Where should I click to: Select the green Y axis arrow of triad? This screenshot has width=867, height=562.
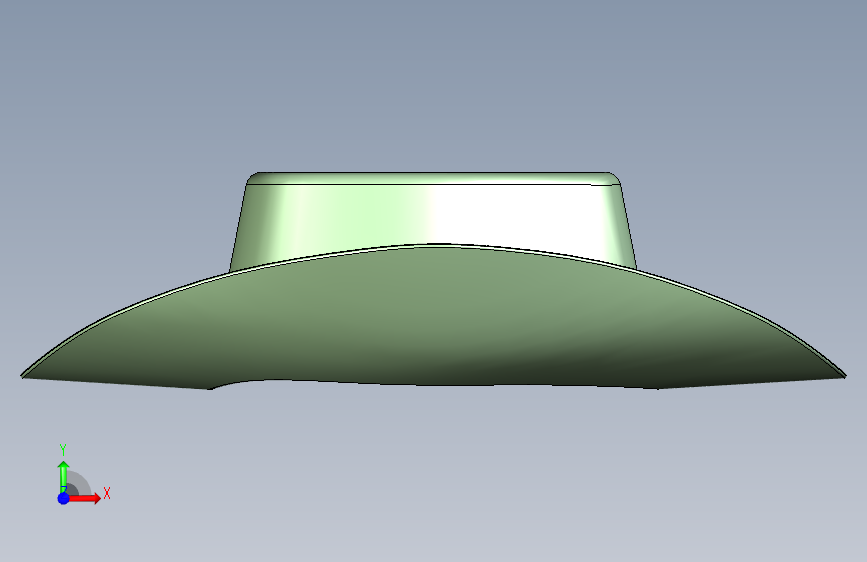(63, 475)
